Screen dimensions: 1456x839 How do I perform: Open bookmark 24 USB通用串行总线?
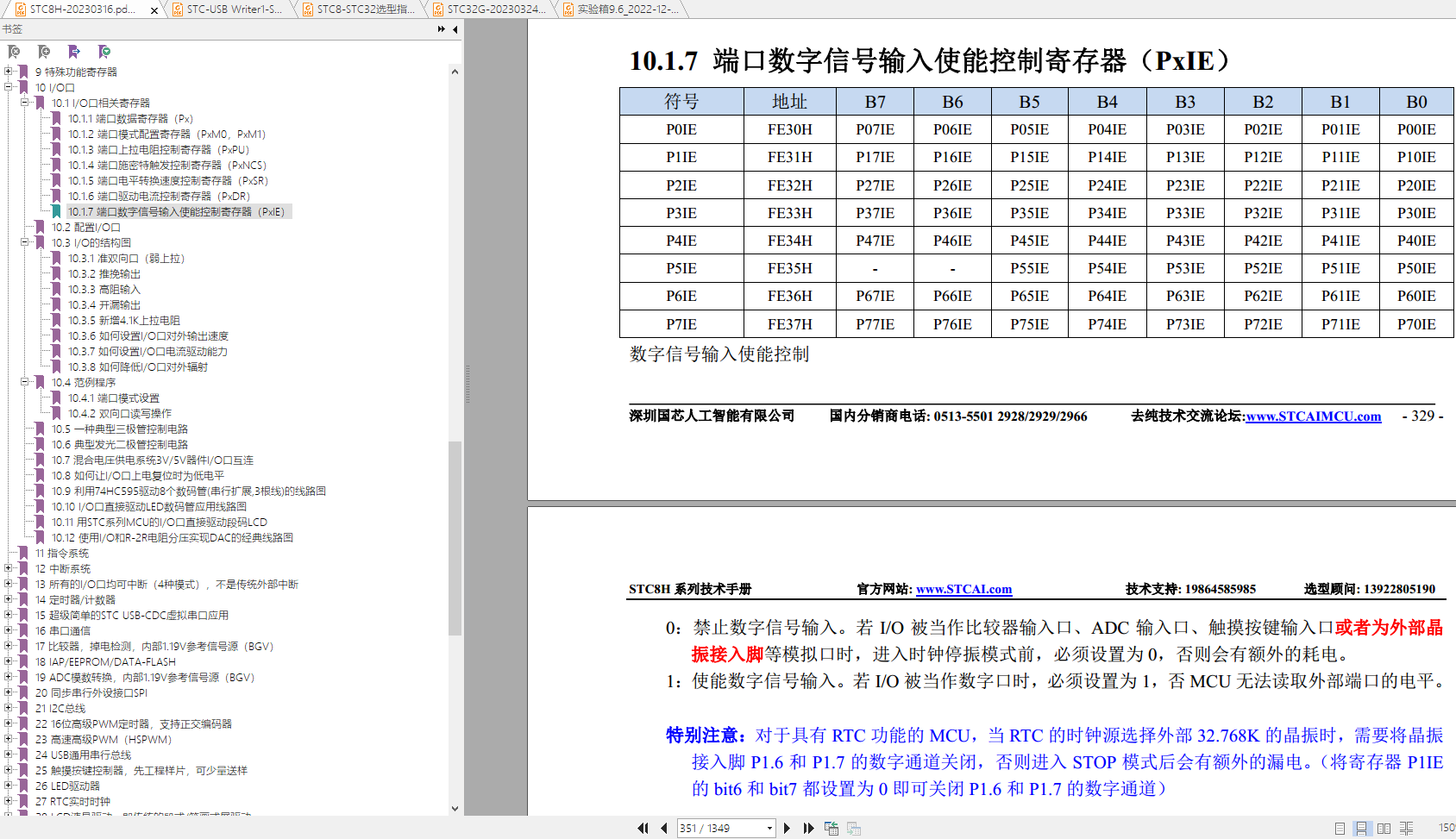84,755
